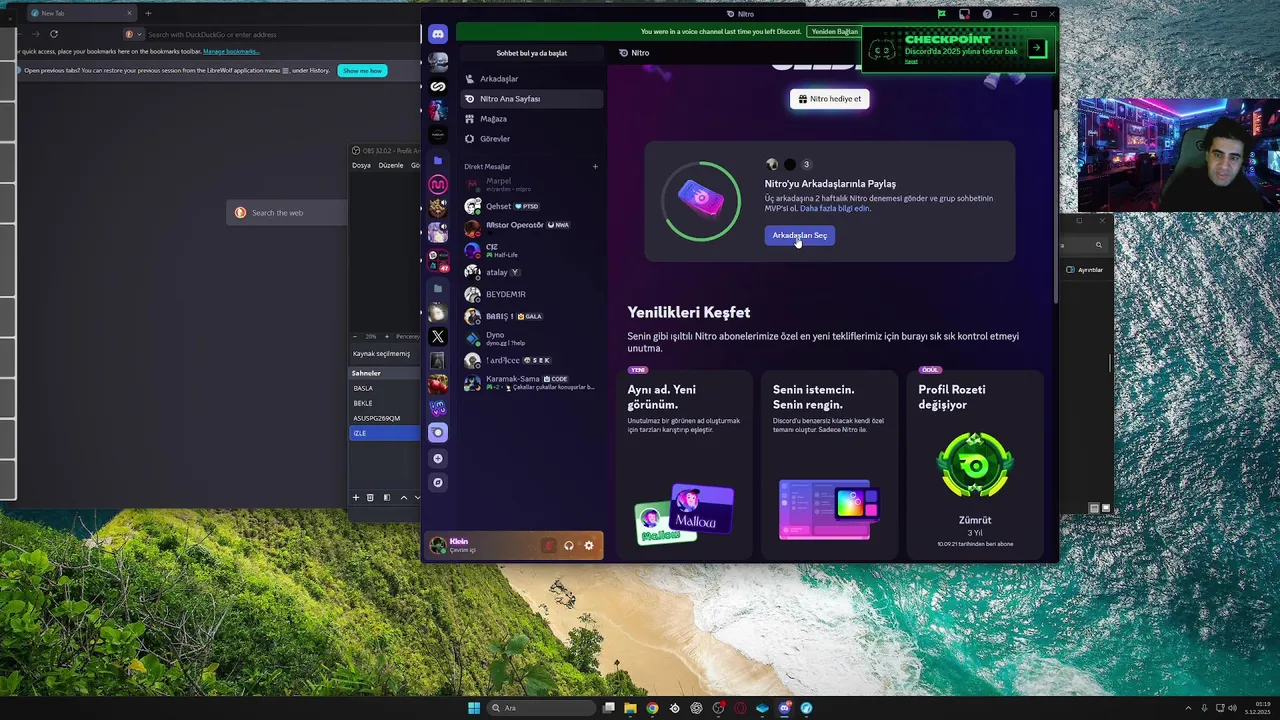Open DM with BEYDEM1R

pyautogui.click(x=532, y=294)
